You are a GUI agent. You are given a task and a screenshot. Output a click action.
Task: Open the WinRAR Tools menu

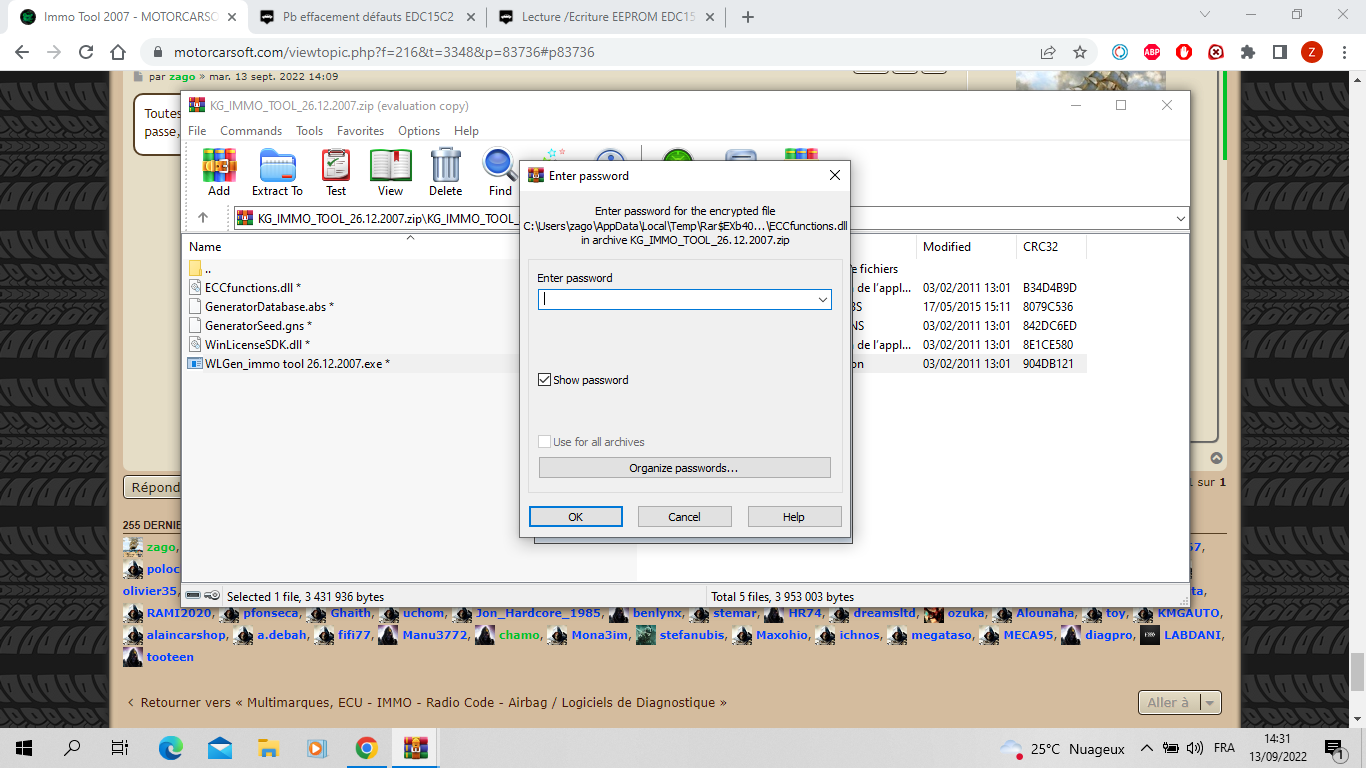309,131
